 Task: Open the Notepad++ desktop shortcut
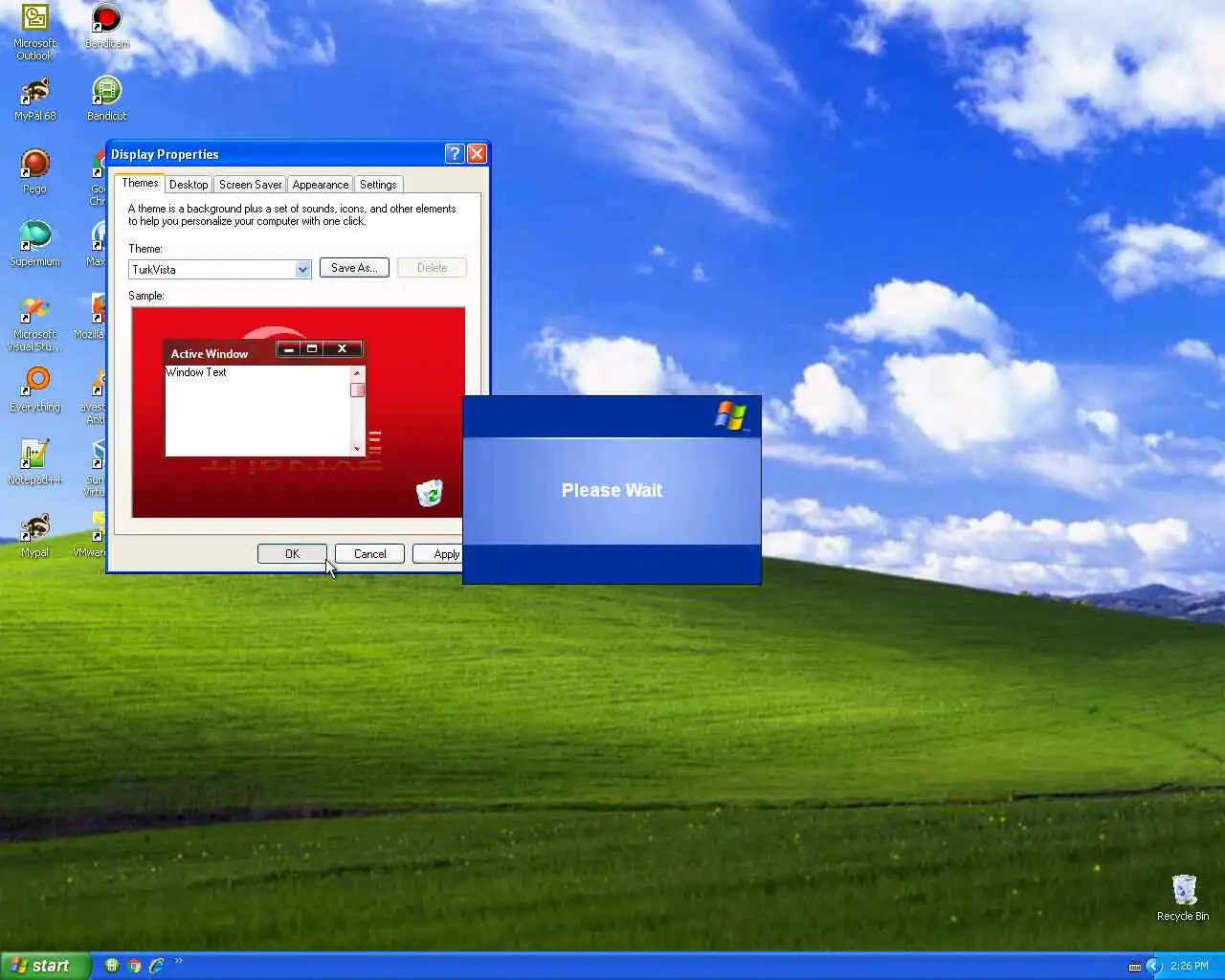(34, 463)
